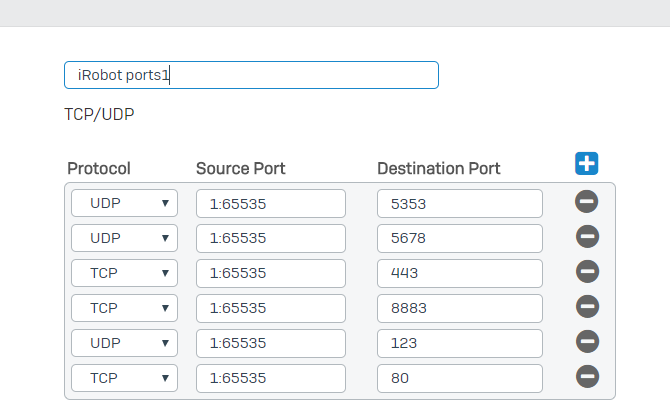Viewport: 670px width, 418px height.
Task: Expand protocol dropdown for port 5678 row
Action: (124, 238)
